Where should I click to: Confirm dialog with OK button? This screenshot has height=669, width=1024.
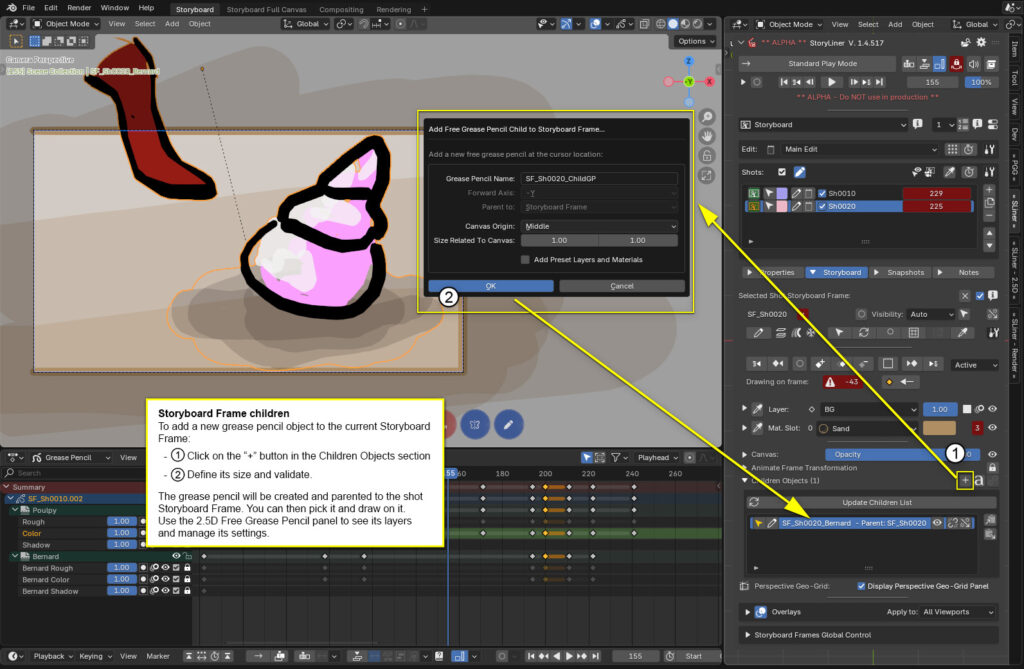pyautogui.click(x=490, y=286)
